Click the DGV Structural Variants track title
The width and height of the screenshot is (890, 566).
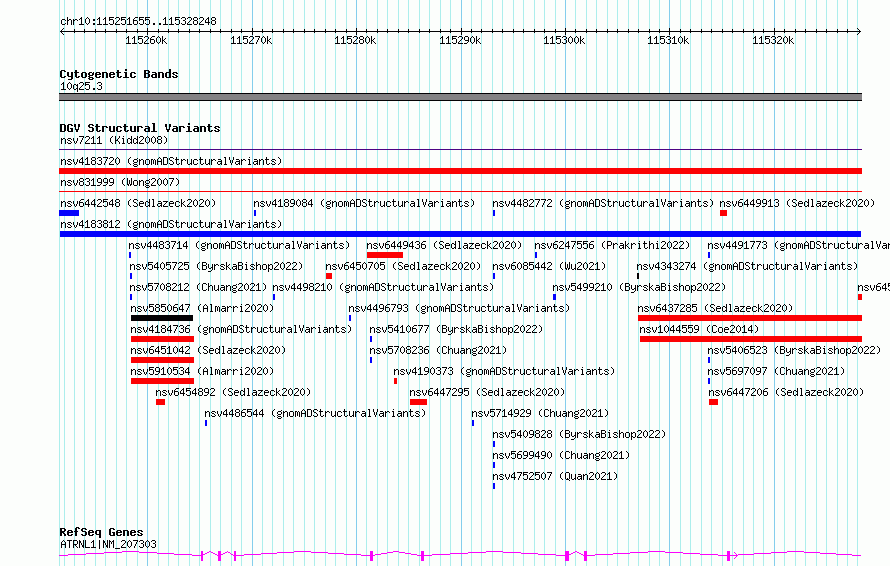pyautogui.click(x=140, y=128)
